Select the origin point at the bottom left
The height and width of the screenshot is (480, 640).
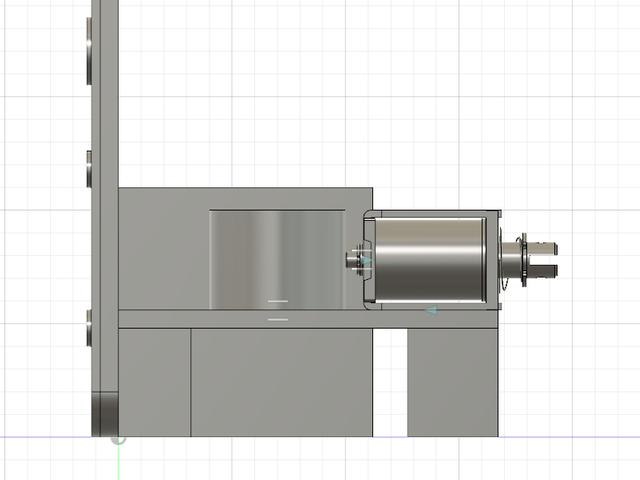[118, 438]
